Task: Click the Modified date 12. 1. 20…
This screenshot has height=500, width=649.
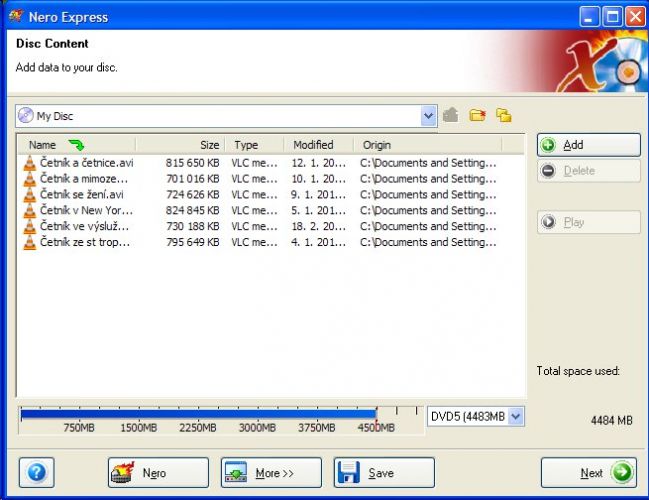Action: click(x=318, y=163)
